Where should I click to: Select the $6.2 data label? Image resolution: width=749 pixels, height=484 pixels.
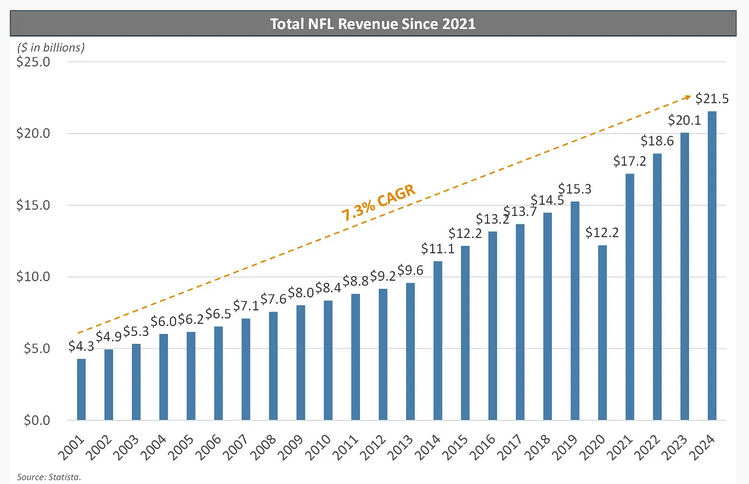[191, 319]
